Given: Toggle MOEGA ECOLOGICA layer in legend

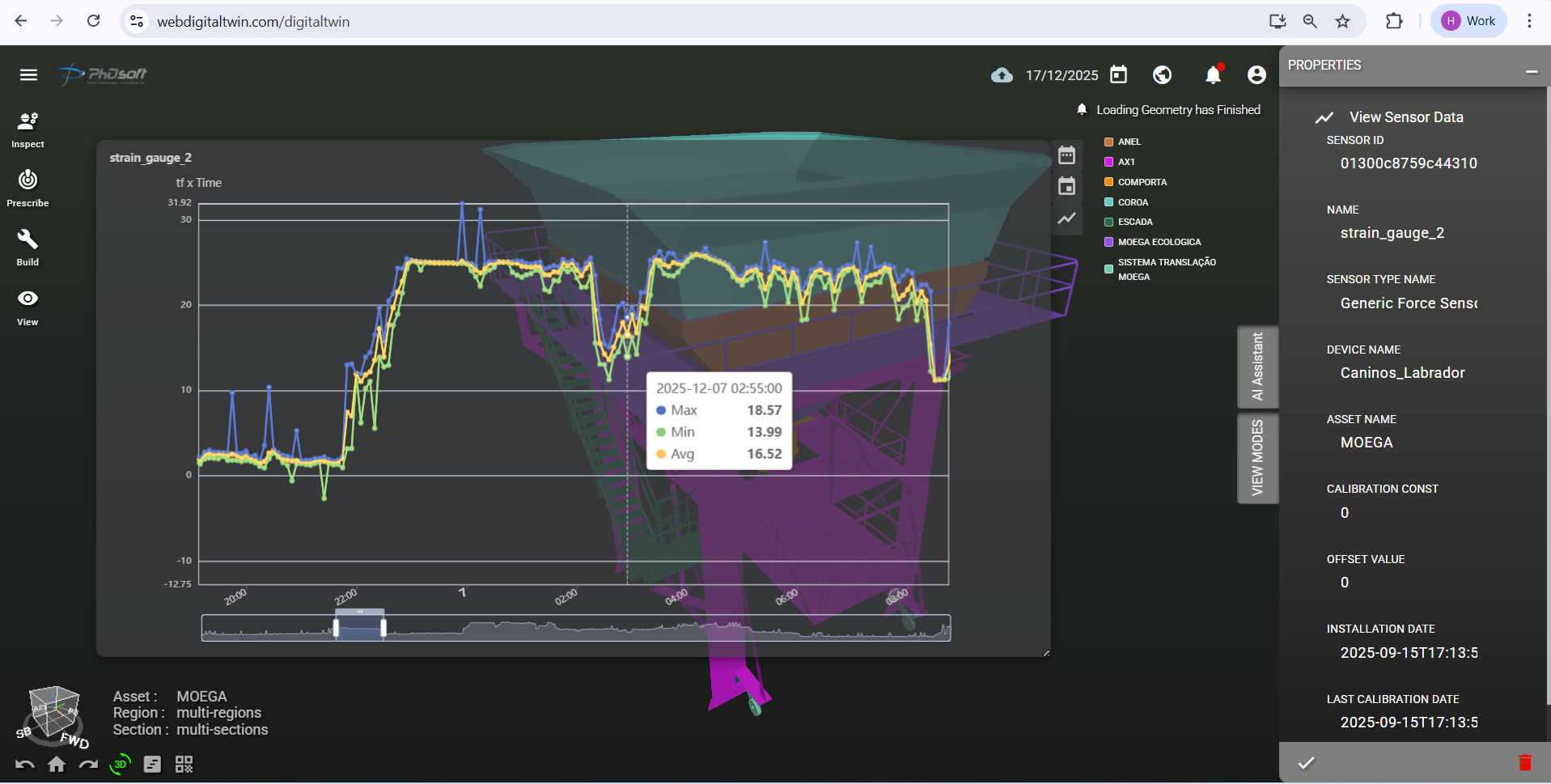Looking at the screenshot, I should 1153,242.
